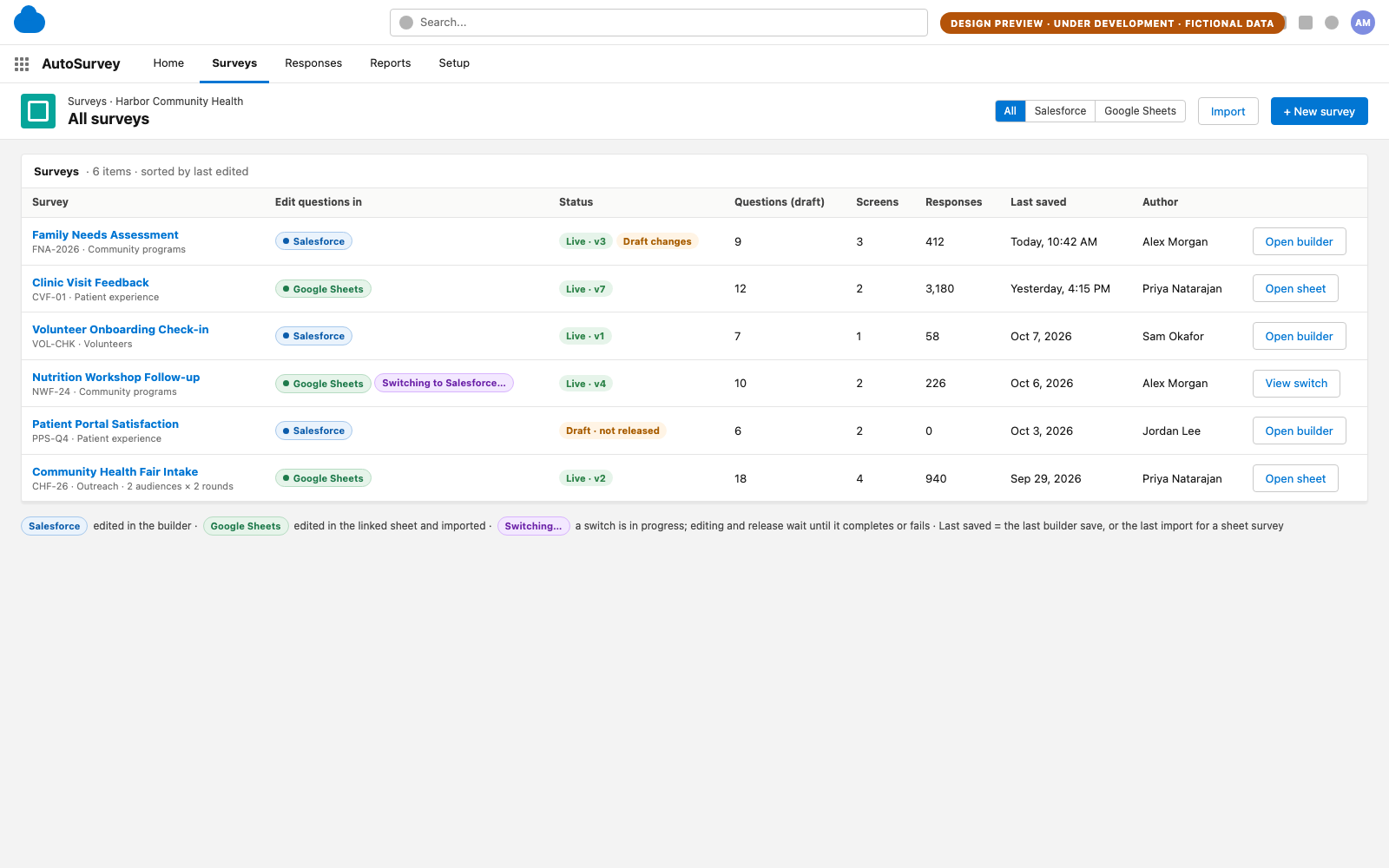Click the Import button

[1228, 111]
